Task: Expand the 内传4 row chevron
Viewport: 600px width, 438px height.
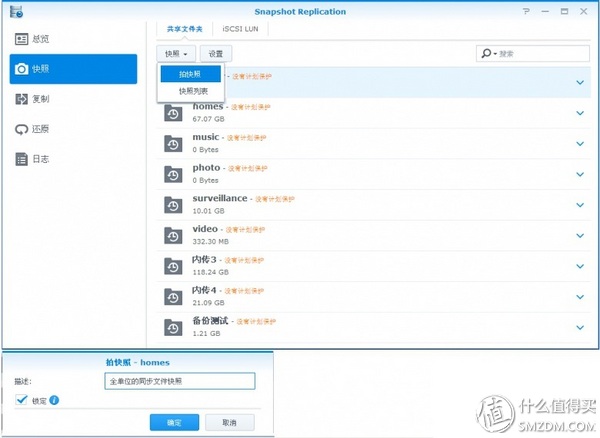Action: click(580, 296)
